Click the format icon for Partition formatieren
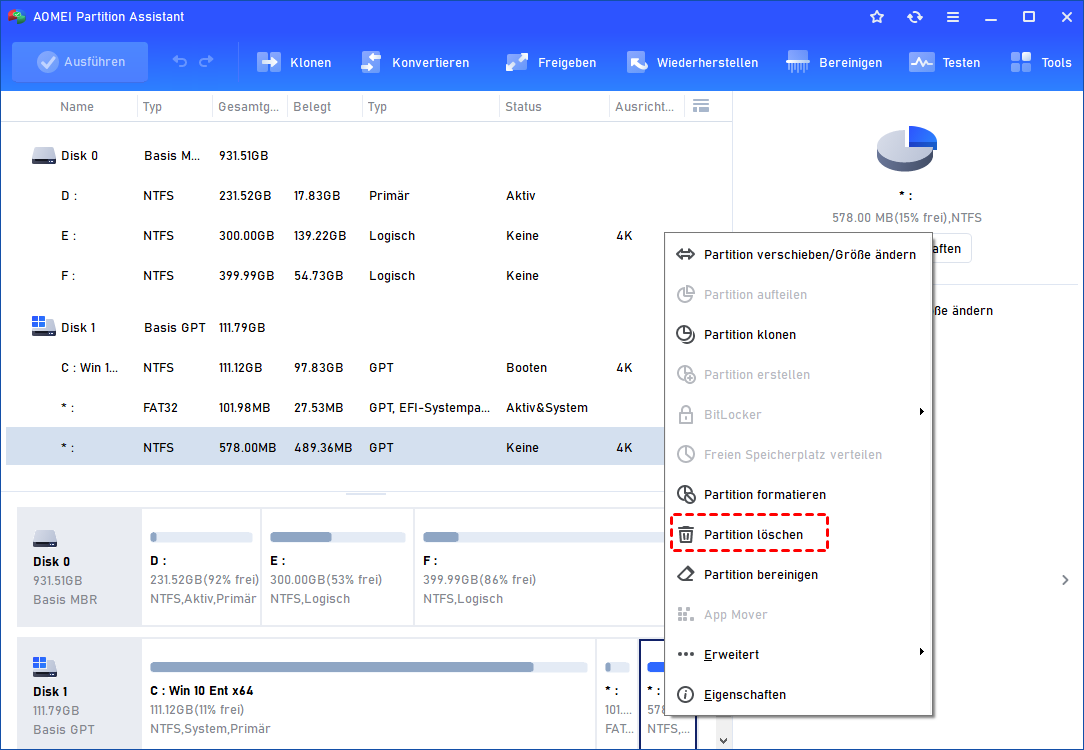 [685, 494]
